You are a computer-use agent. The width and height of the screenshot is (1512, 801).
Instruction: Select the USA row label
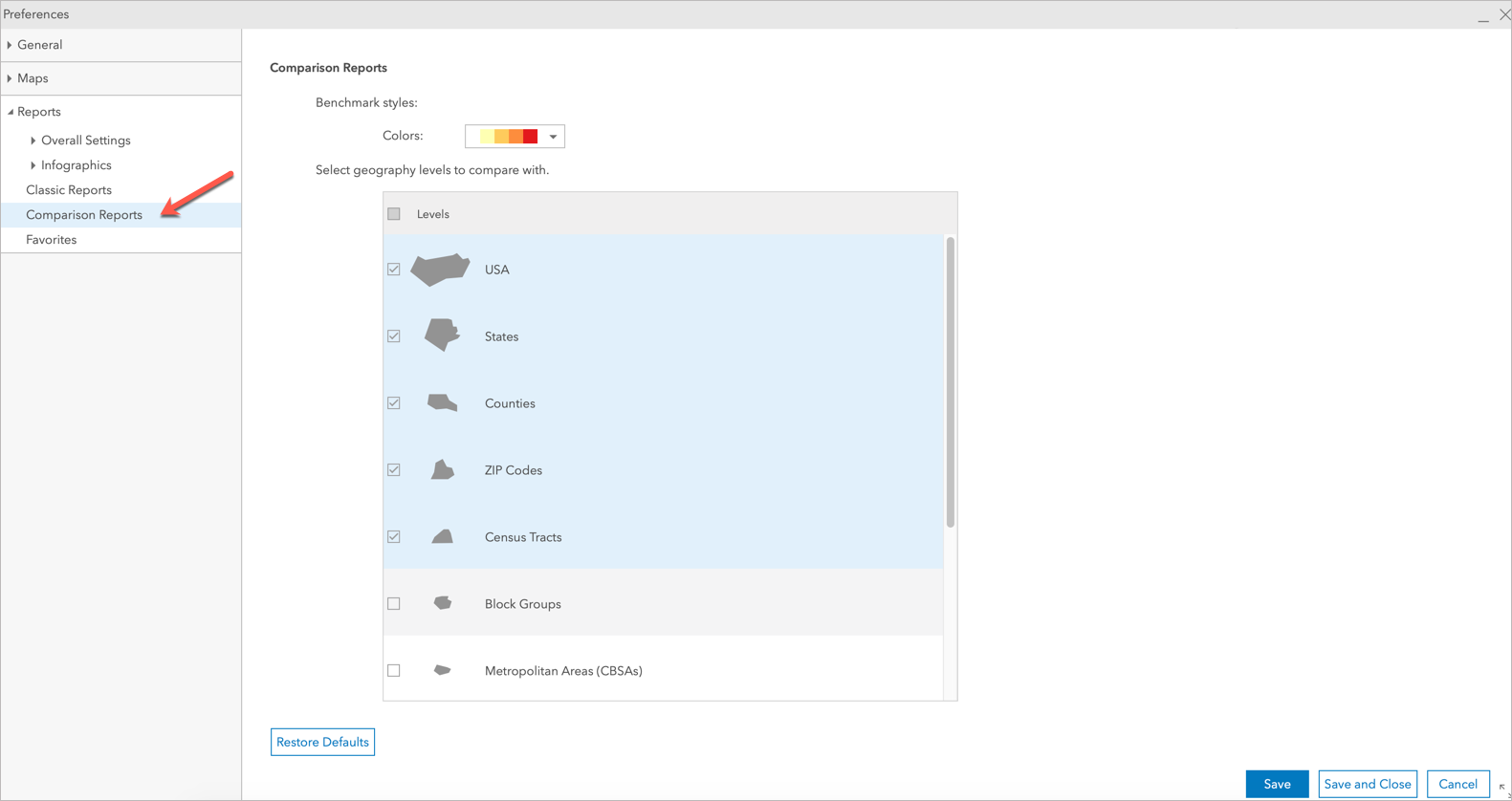[497, 270]
